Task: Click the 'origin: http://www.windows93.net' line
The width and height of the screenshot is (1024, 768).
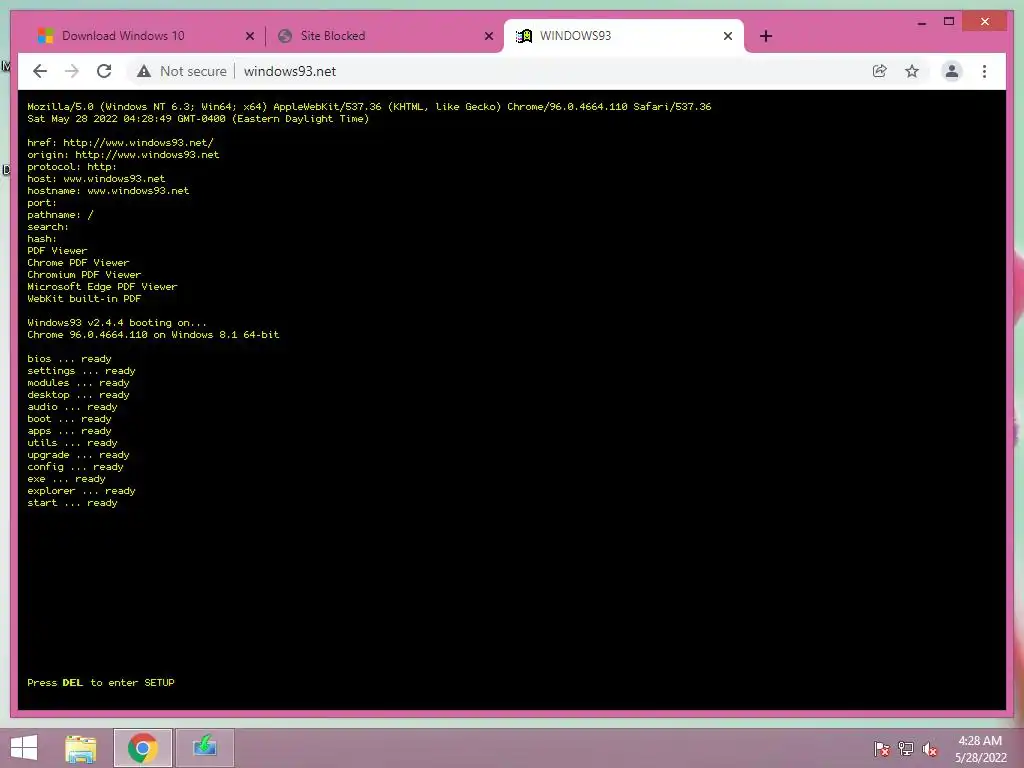Action: (x=123, y=155)
